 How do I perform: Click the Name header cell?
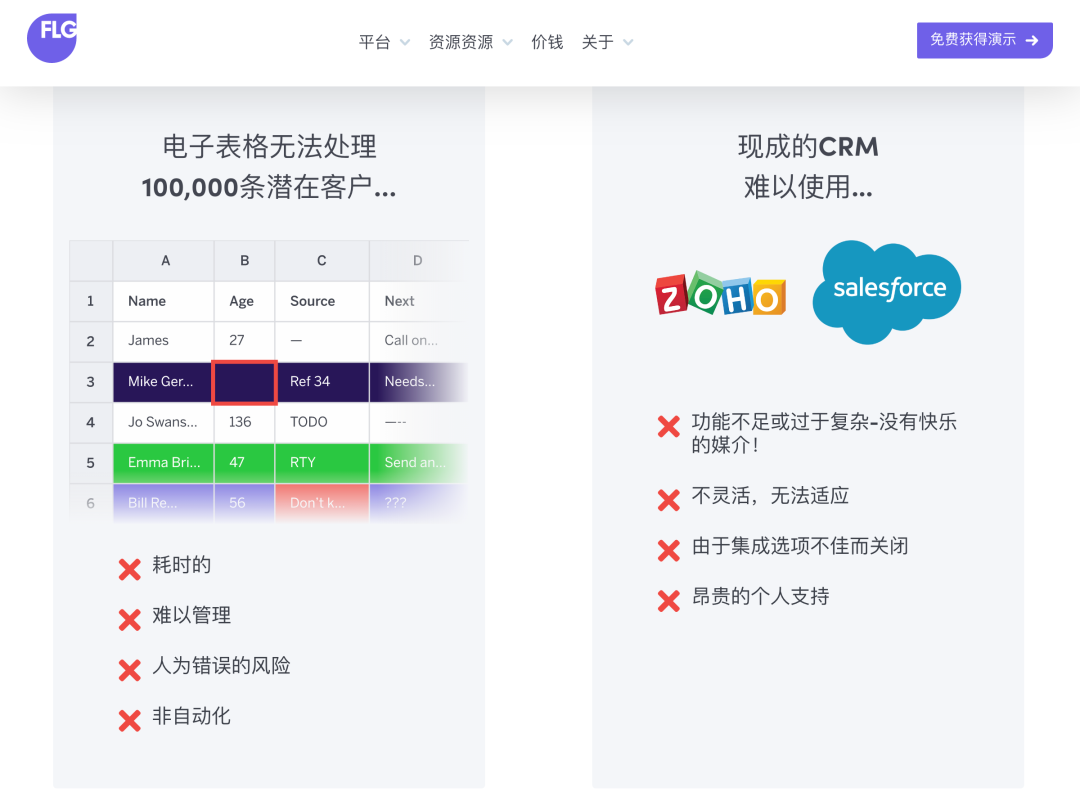(164, 301)
